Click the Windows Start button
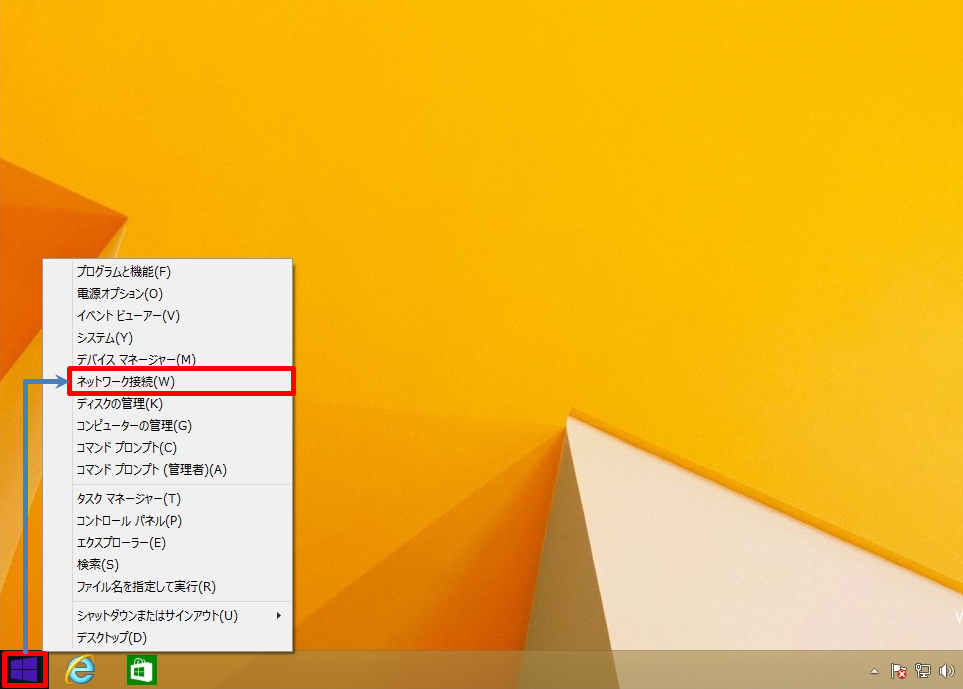The height and width of the screenshot is (689, 963). tap(25, 670)
